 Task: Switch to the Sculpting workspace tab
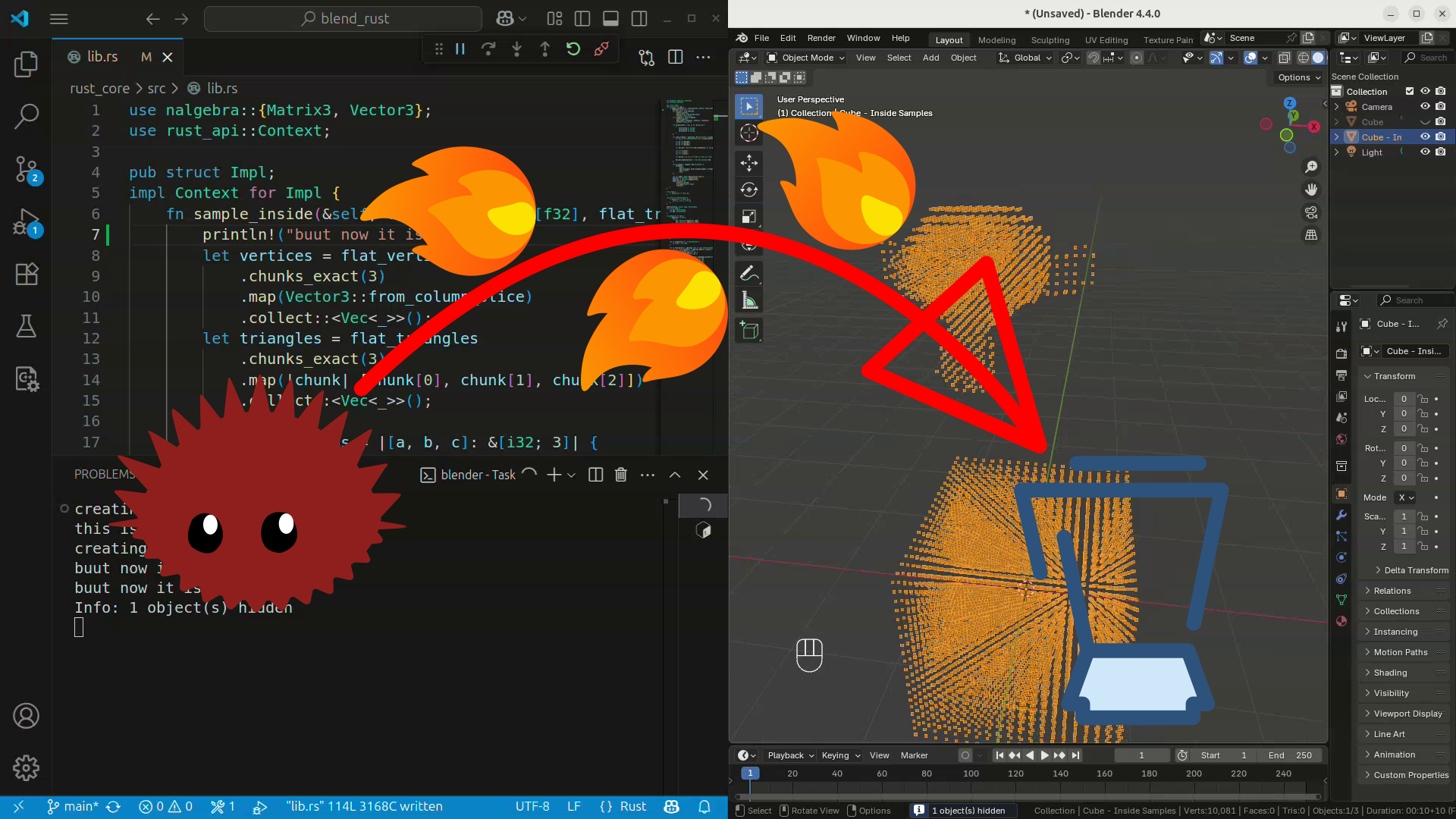[1050, 40]
